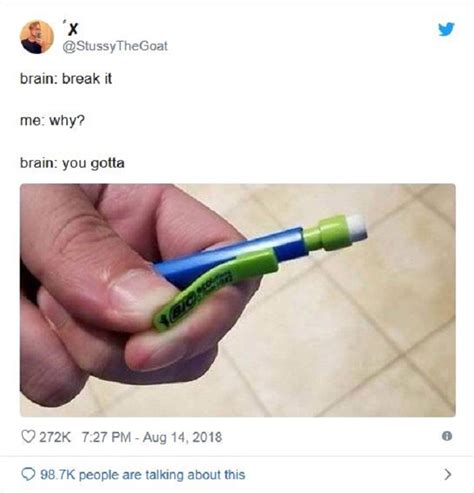This screenshot has height=493, width=474.
Task: Open the 7:27 PM - Aug 14, 2018 timestamp
Action: tap(152, 437)
